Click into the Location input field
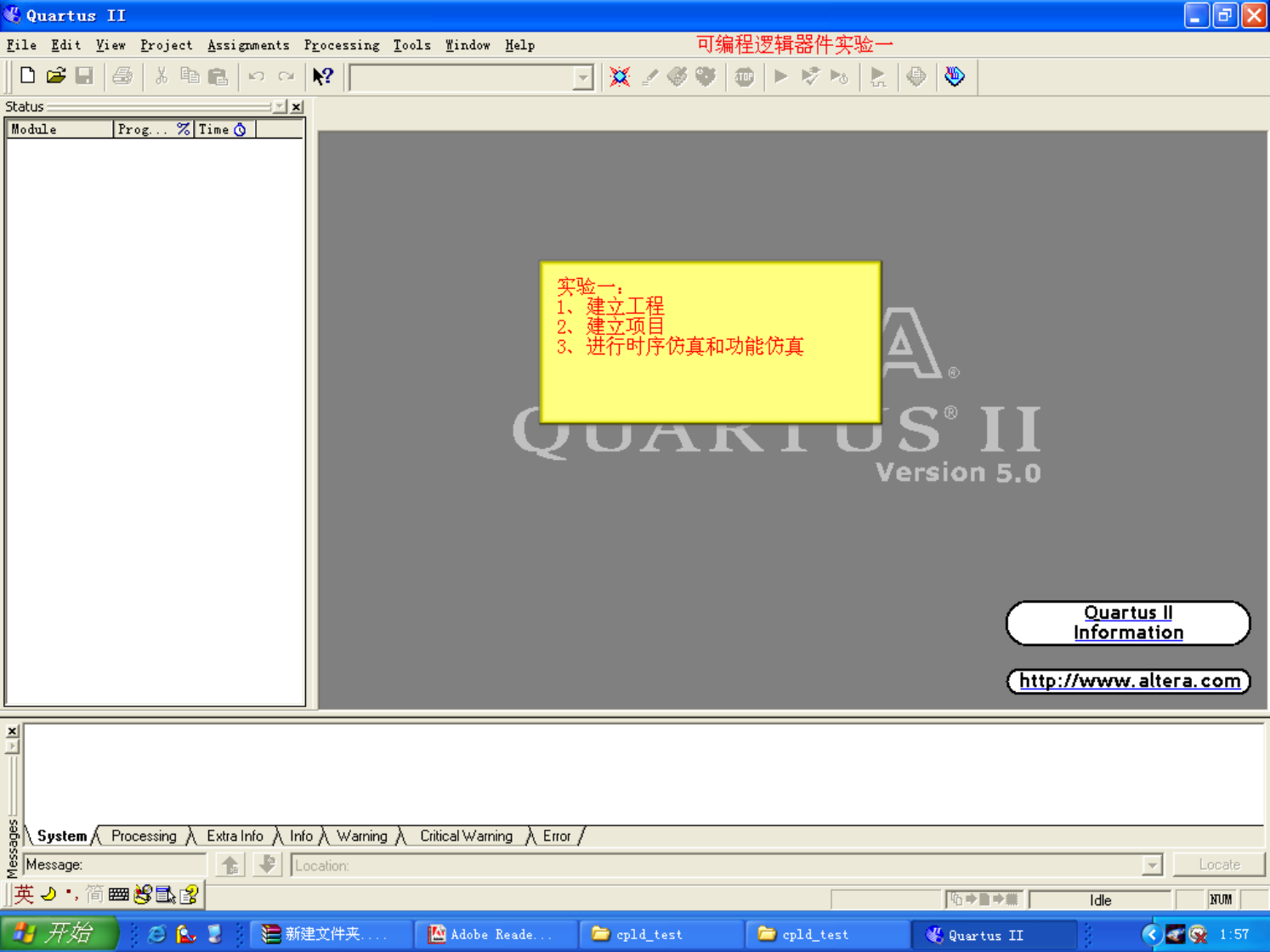Image resolution: width=1270 pixels, height=952 pixels. point(727,865)
